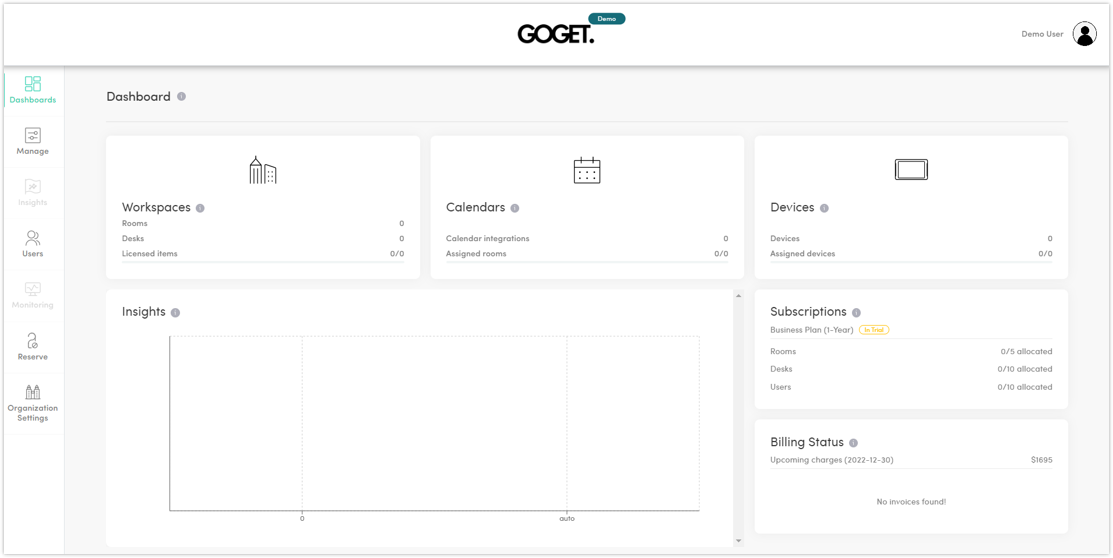Click the Calendars calendar icon
This screenshot has width=1113, height=558.
click(x=587, y=170)
